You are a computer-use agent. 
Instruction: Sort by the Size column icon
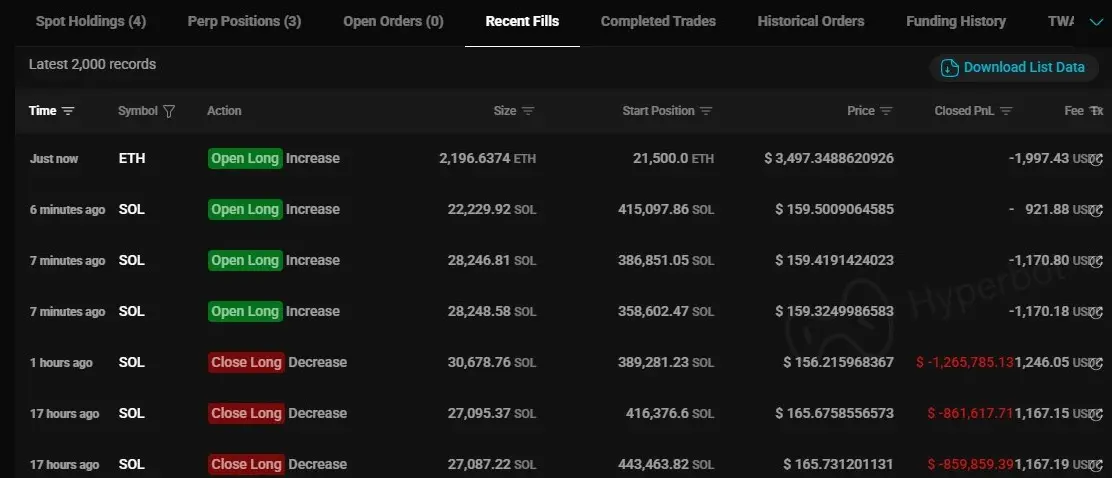[x=528, y=111]
